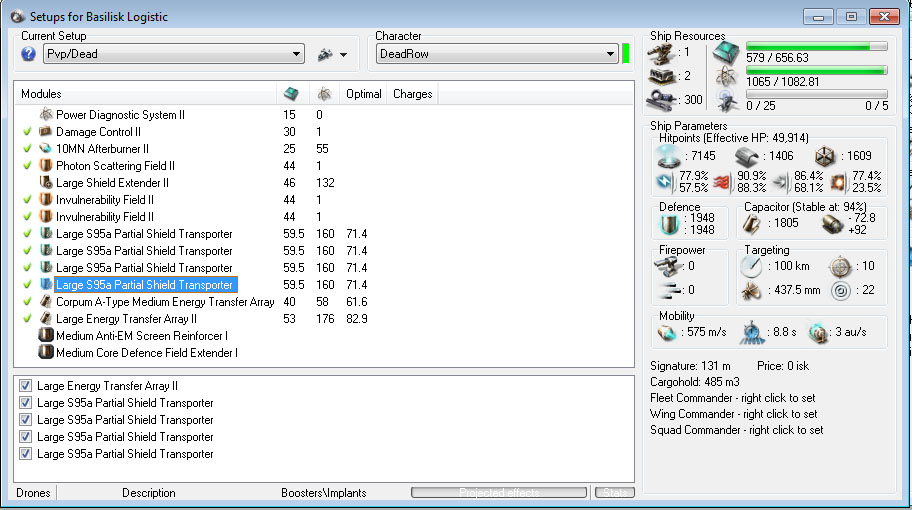
Task: Click the drone bay resource icon
Action: tap(726, 101)
